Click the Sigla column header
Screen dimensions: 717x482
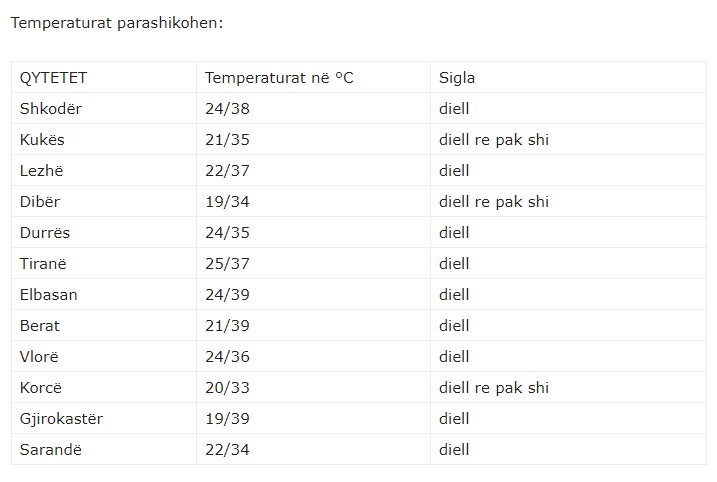(457, 78)
